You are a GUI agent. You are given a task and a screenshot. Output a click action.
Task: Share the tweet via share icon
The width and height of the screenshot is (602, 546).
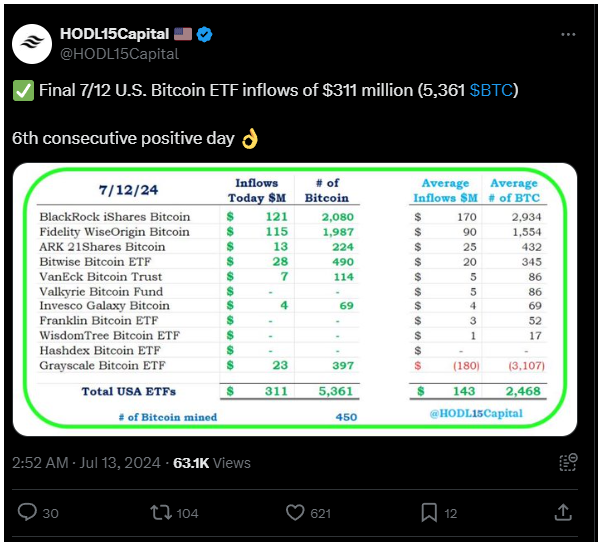coord(563,512)
